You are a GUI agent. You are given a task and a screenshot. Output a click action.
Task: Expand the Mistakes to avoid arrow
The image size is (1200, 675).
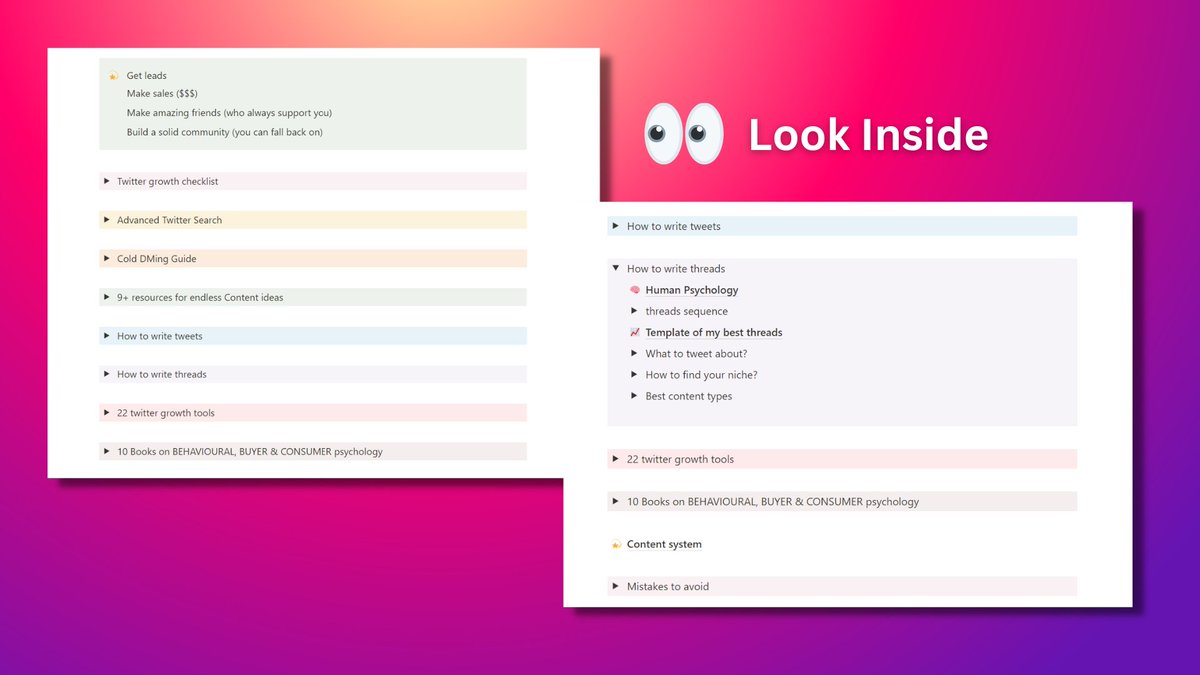click(x=616, y=586)
